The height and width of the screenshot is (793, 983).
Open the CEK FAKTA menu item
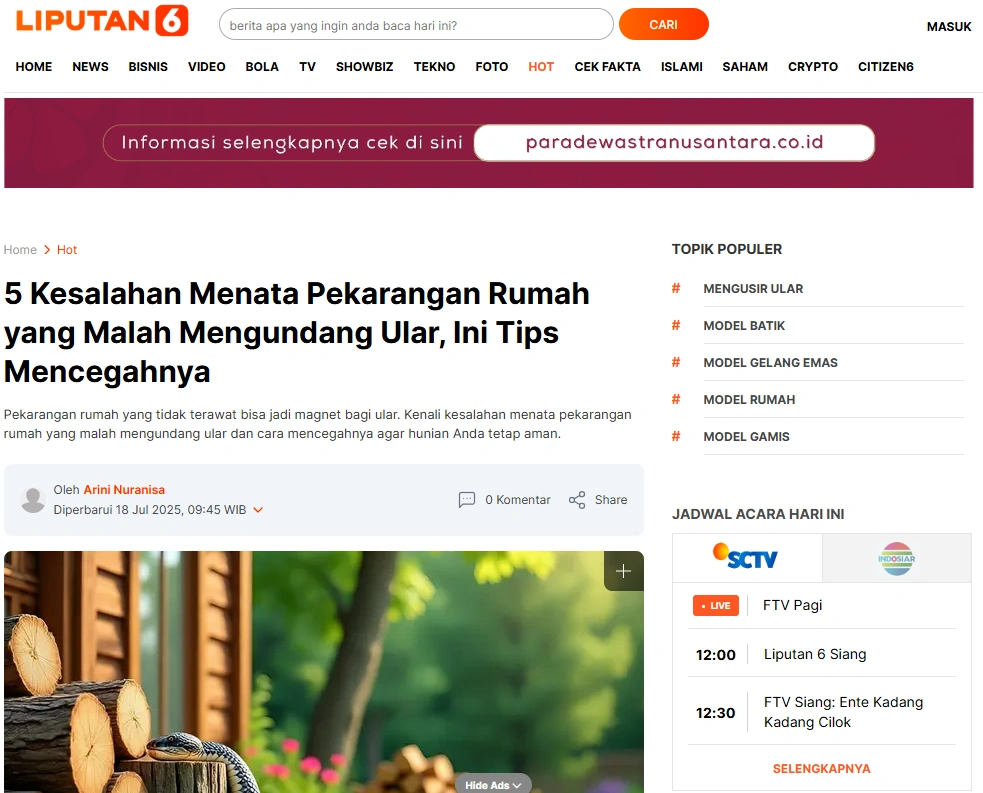point(607,66)
